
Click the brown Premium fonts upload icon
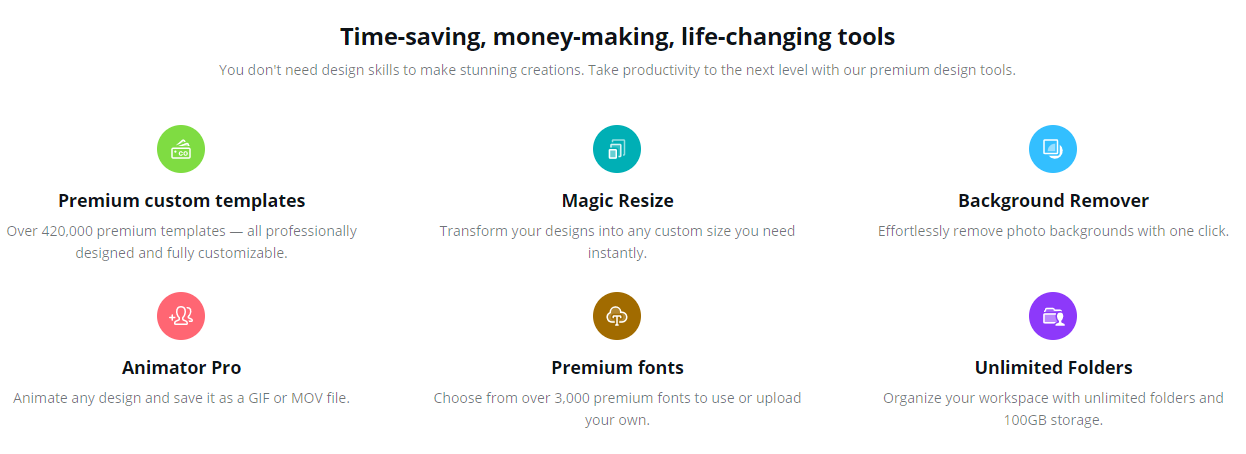click(x=617, y=316)
